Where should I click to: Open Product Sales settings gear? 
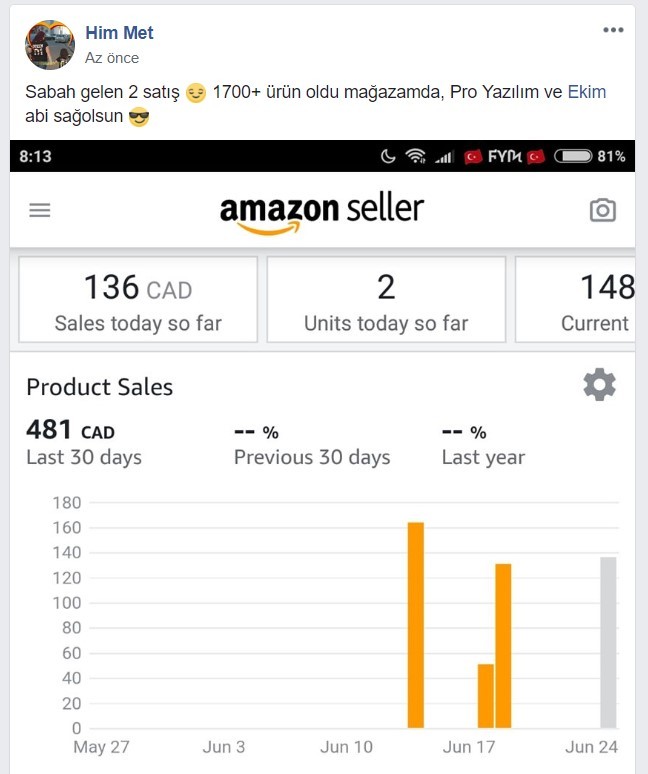click(x=599, y=384)
